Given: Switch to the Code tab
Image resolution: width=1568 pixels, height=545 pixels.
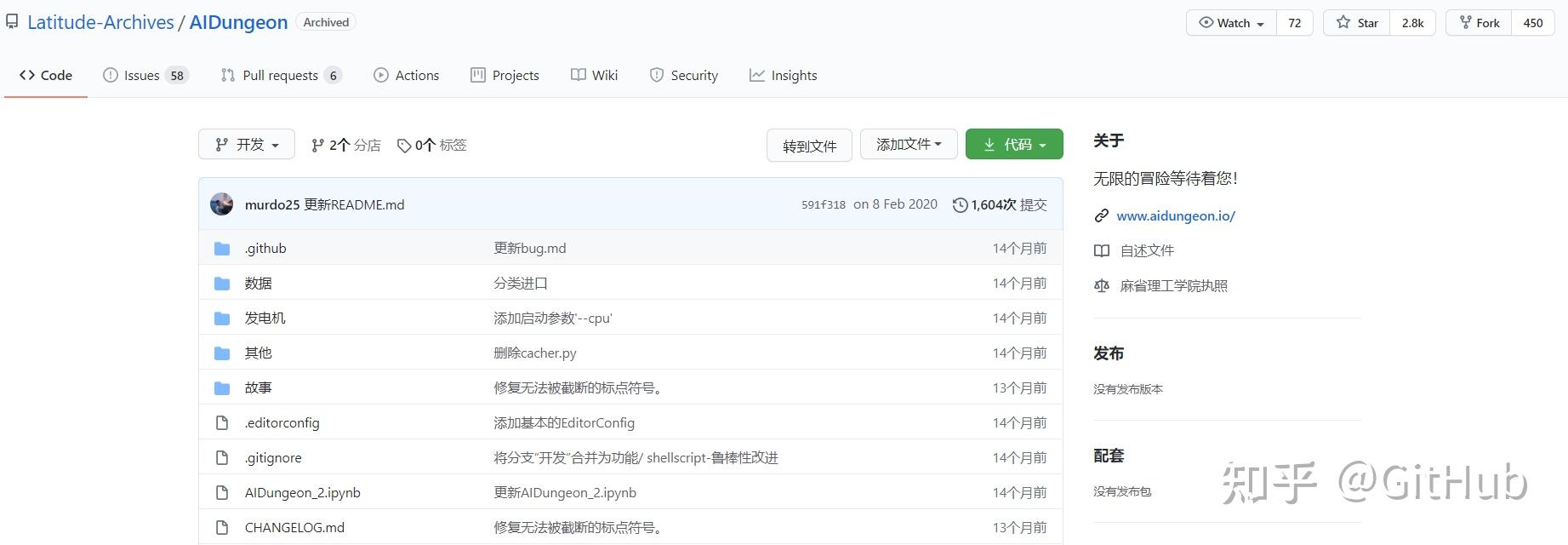Looking at the screenshot, I should click(46, 75).
